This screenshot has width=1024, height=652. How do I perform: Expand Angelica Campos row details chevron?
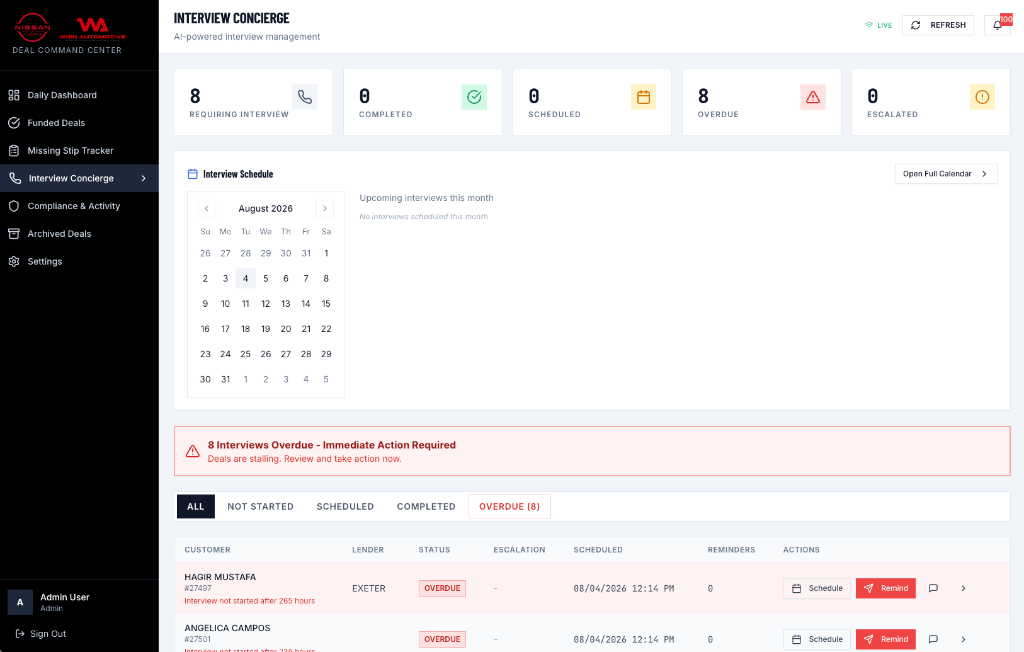tap(963, 639)
